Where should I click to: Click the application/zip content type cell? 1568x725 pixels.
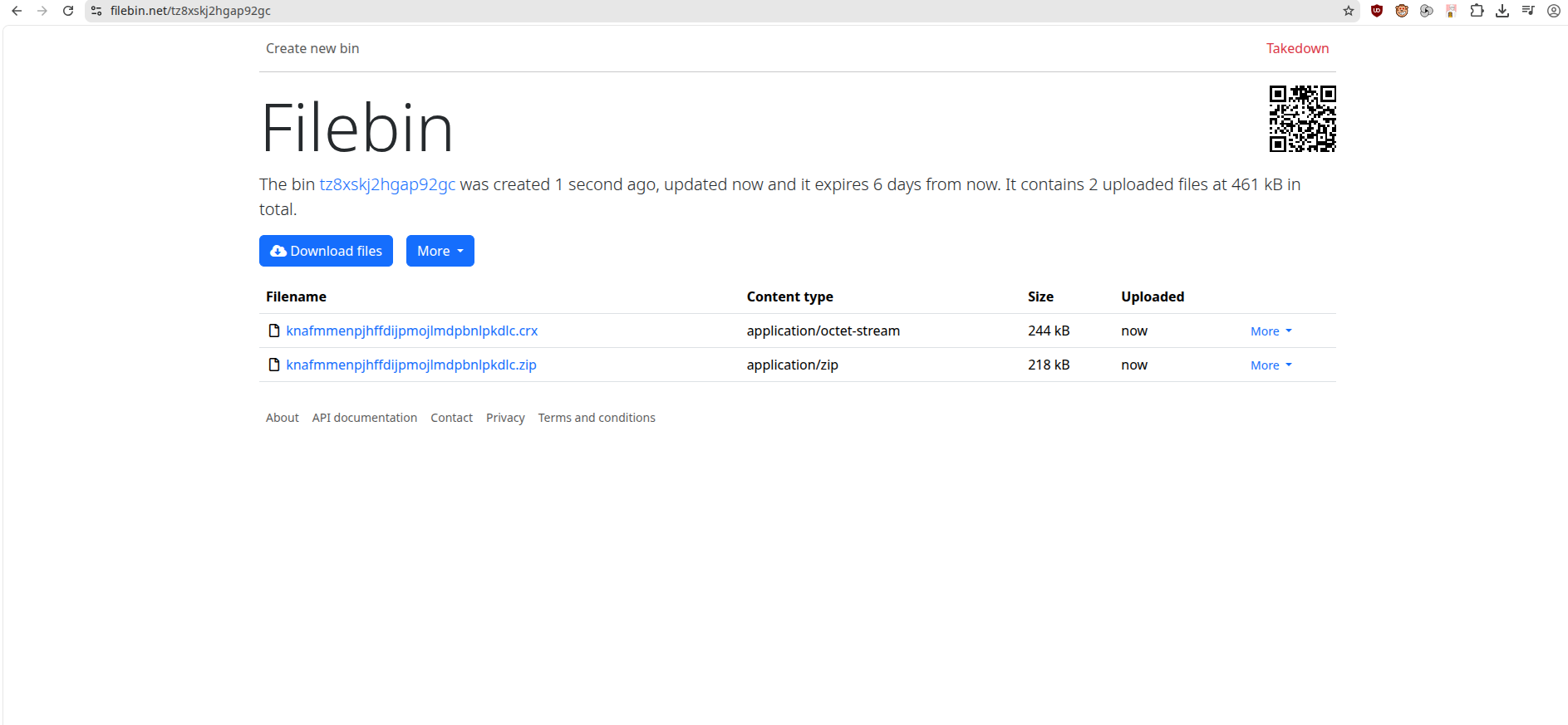pos(793,365)
